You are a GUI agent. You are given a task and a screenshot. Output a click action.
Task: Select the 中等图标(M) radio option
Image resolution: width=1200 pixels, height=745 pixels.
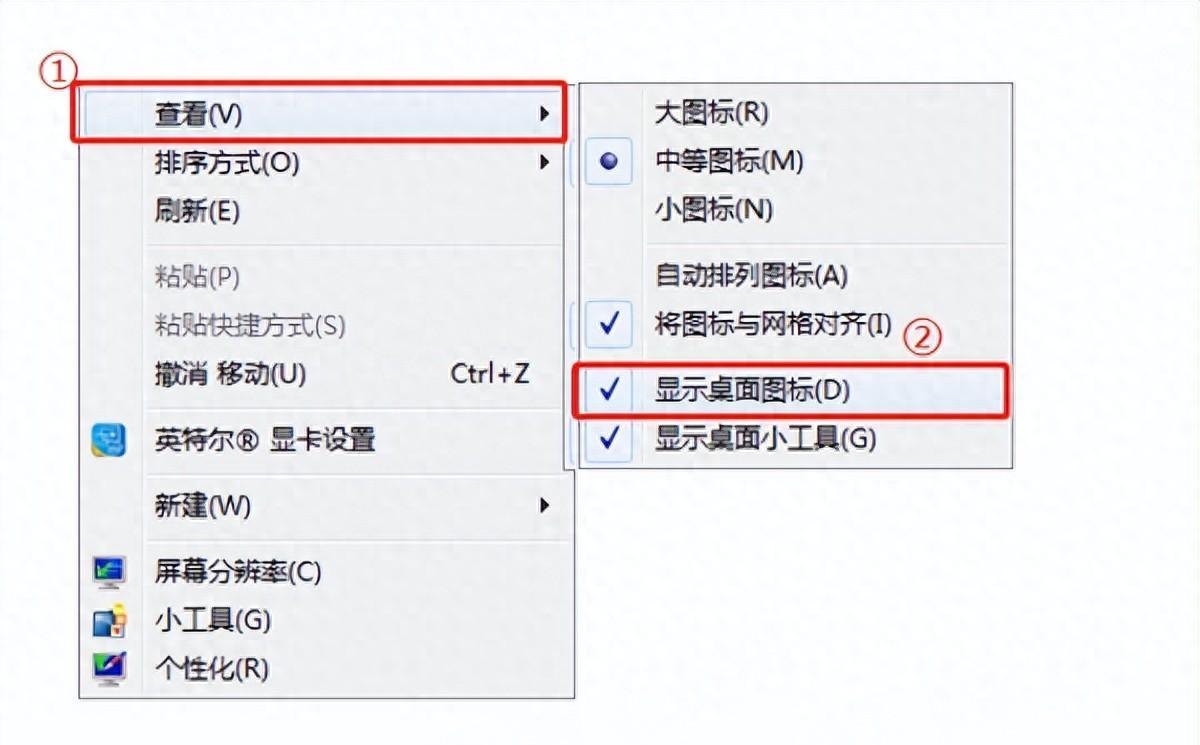(x=728, y=161)
